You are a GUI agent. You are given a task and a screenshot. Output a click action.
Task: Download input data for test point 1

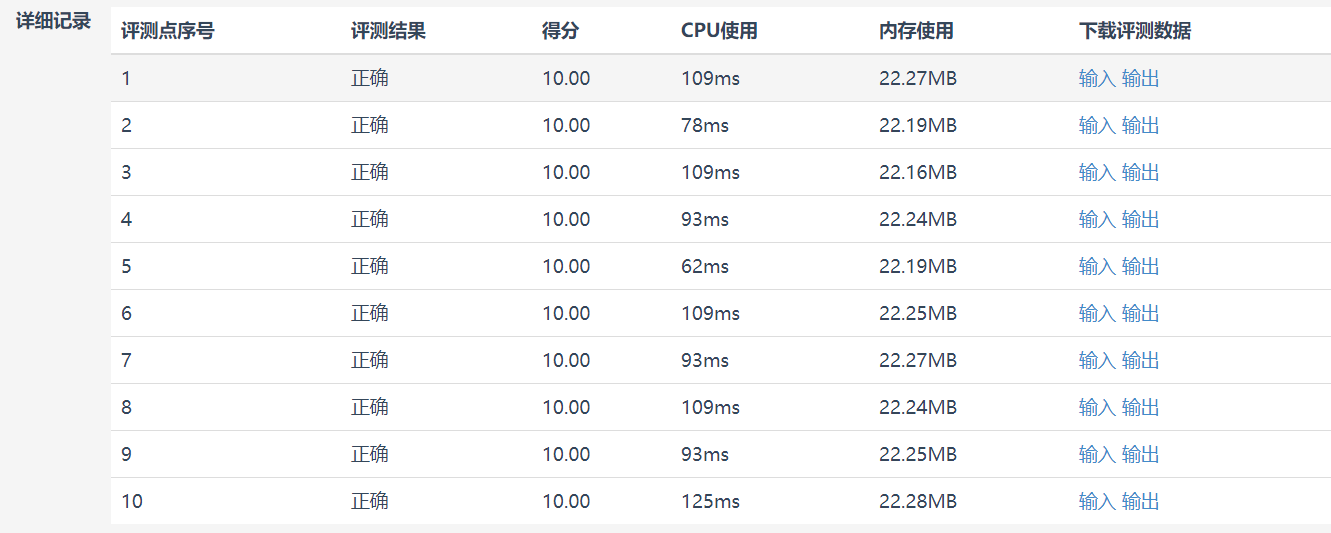[x=1097, y=78]
